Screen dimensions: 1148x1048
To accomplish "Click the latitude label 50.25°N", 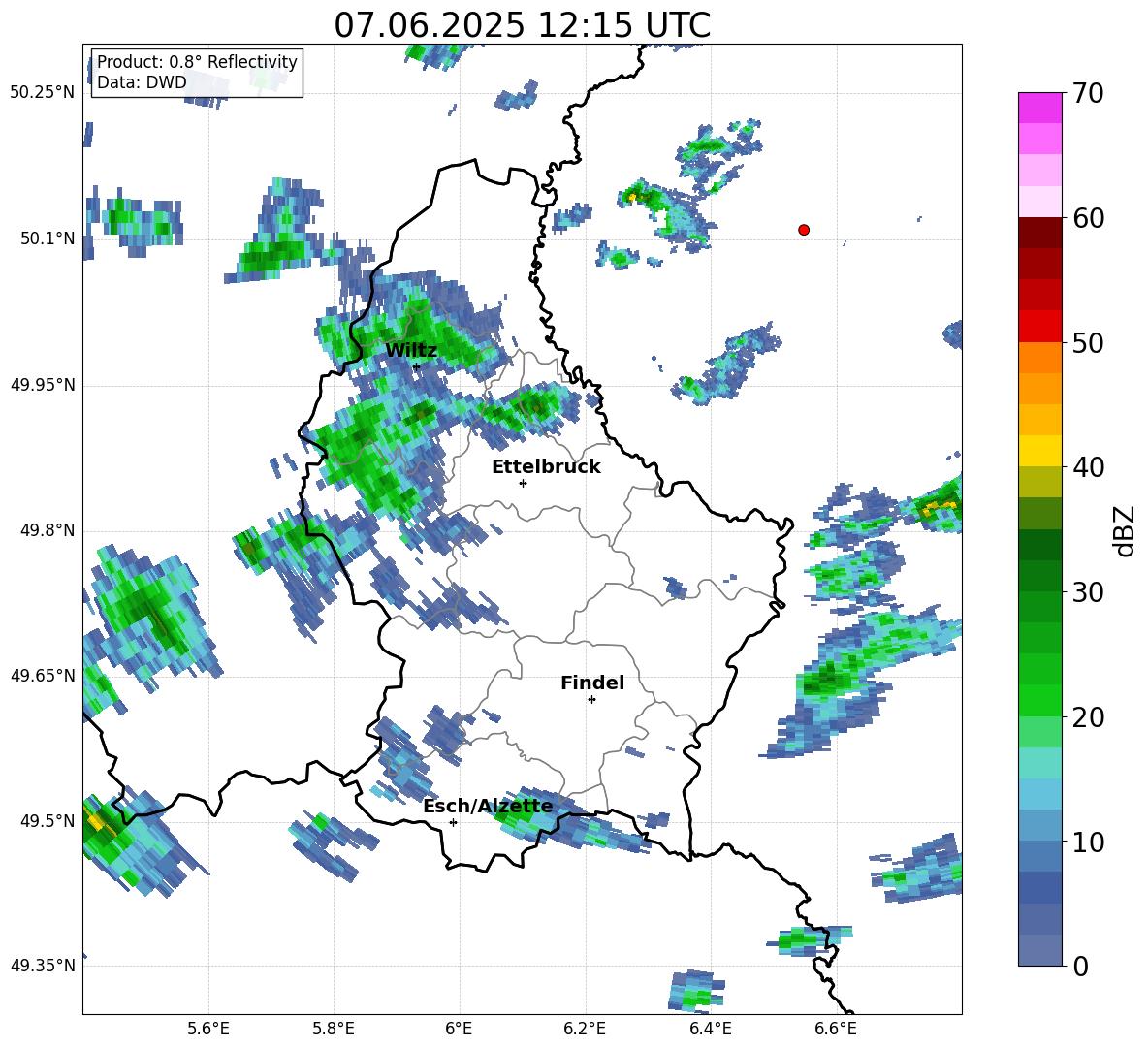I will click(42, 93).
